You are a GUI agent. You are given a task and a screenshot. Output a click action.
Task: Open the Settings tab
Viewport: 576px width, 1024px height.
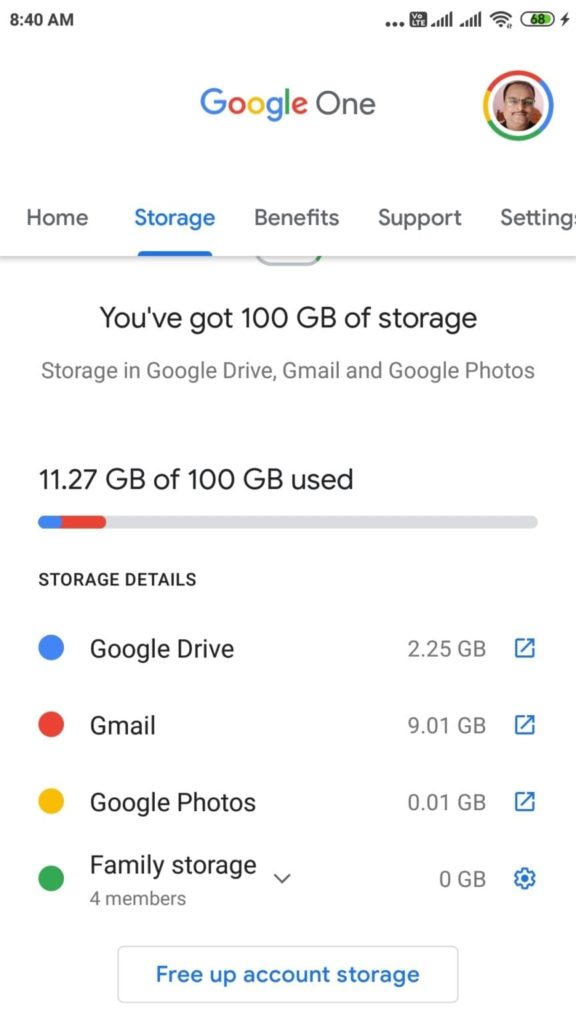coord(538,217)
